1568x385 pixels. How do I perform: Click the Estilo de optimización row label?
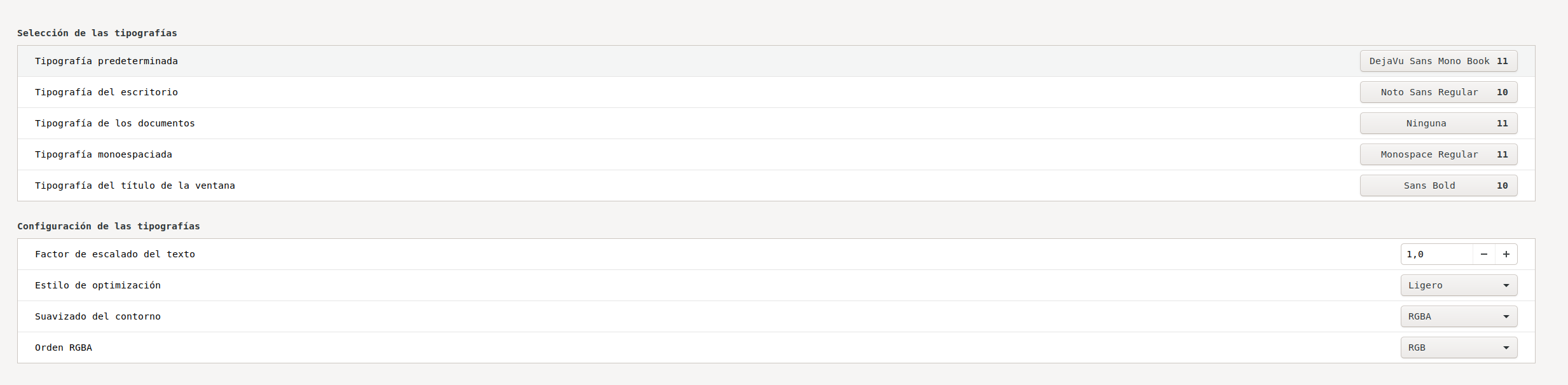(x=97, y=285)
